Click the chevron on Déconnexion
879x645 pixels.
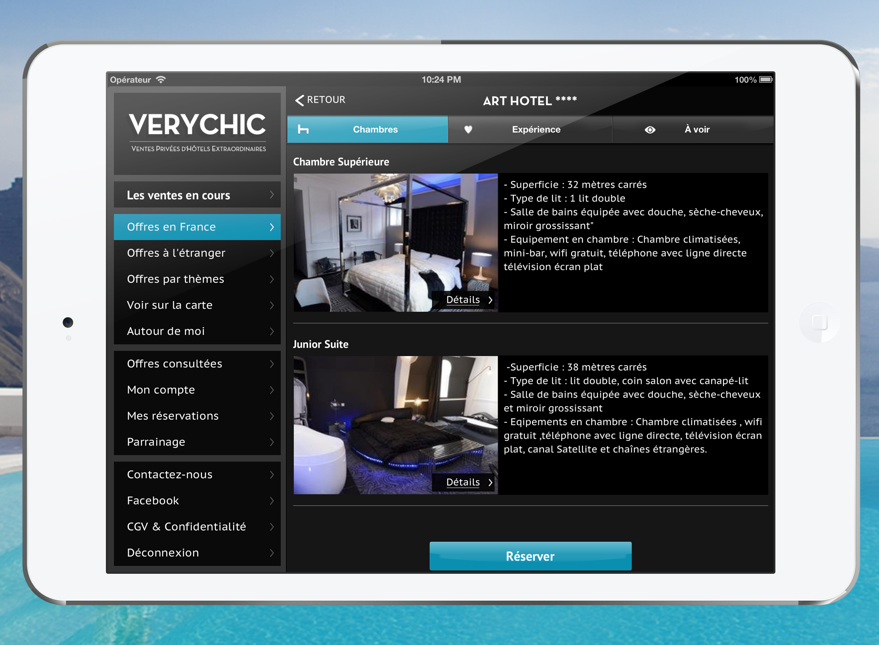[272, 553]
